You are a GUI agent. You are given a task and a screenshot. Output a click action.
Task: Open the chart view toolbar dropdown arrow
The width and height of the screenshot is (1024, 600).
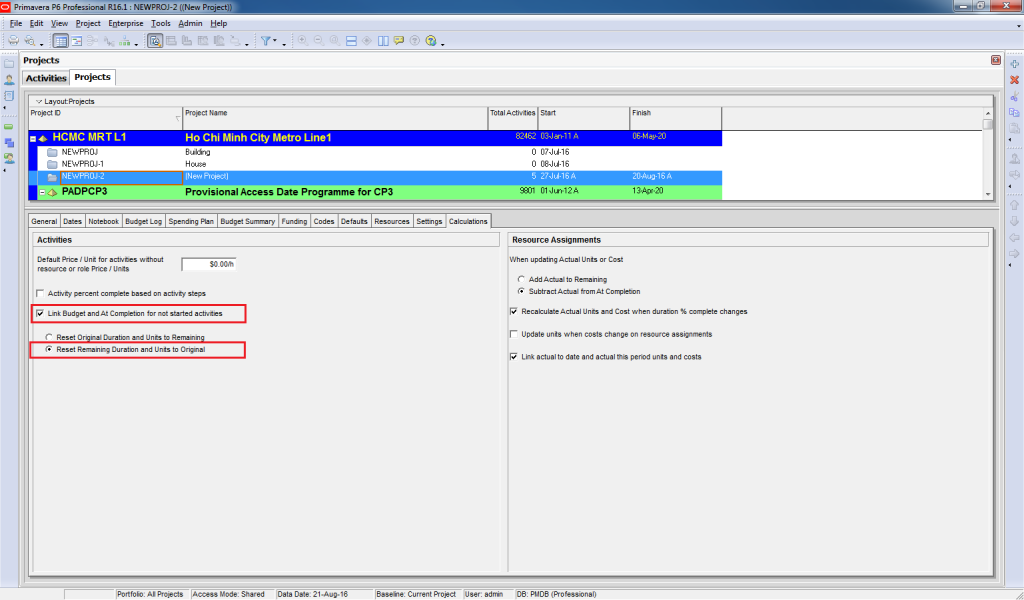click(136, 44)
